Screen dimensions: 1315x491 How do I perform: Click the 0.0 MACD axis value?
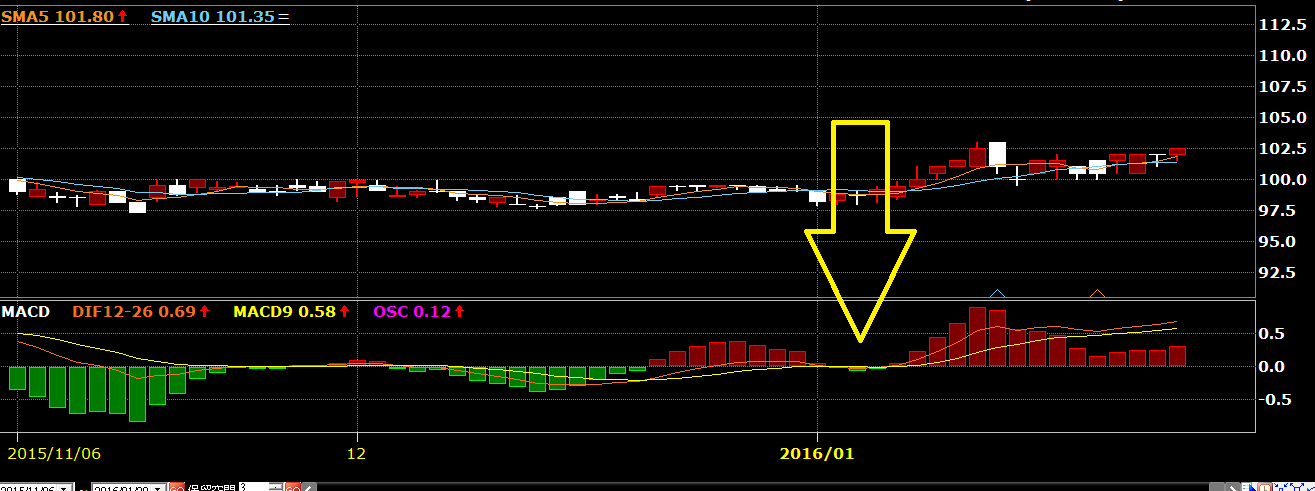[x=1274, y=367]
